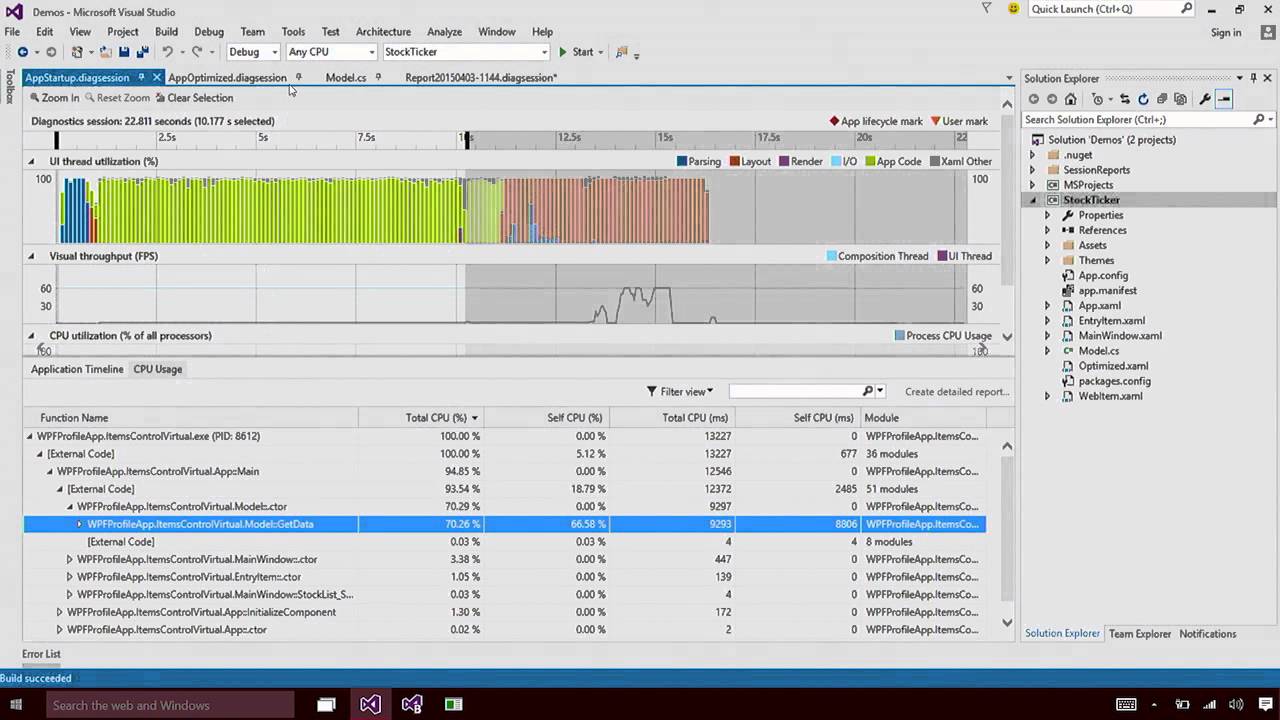This screenshot has height=720, width=1280.
Task: Select Optimized.xaml in Solution Explorer
Action: click(1113, 366)
